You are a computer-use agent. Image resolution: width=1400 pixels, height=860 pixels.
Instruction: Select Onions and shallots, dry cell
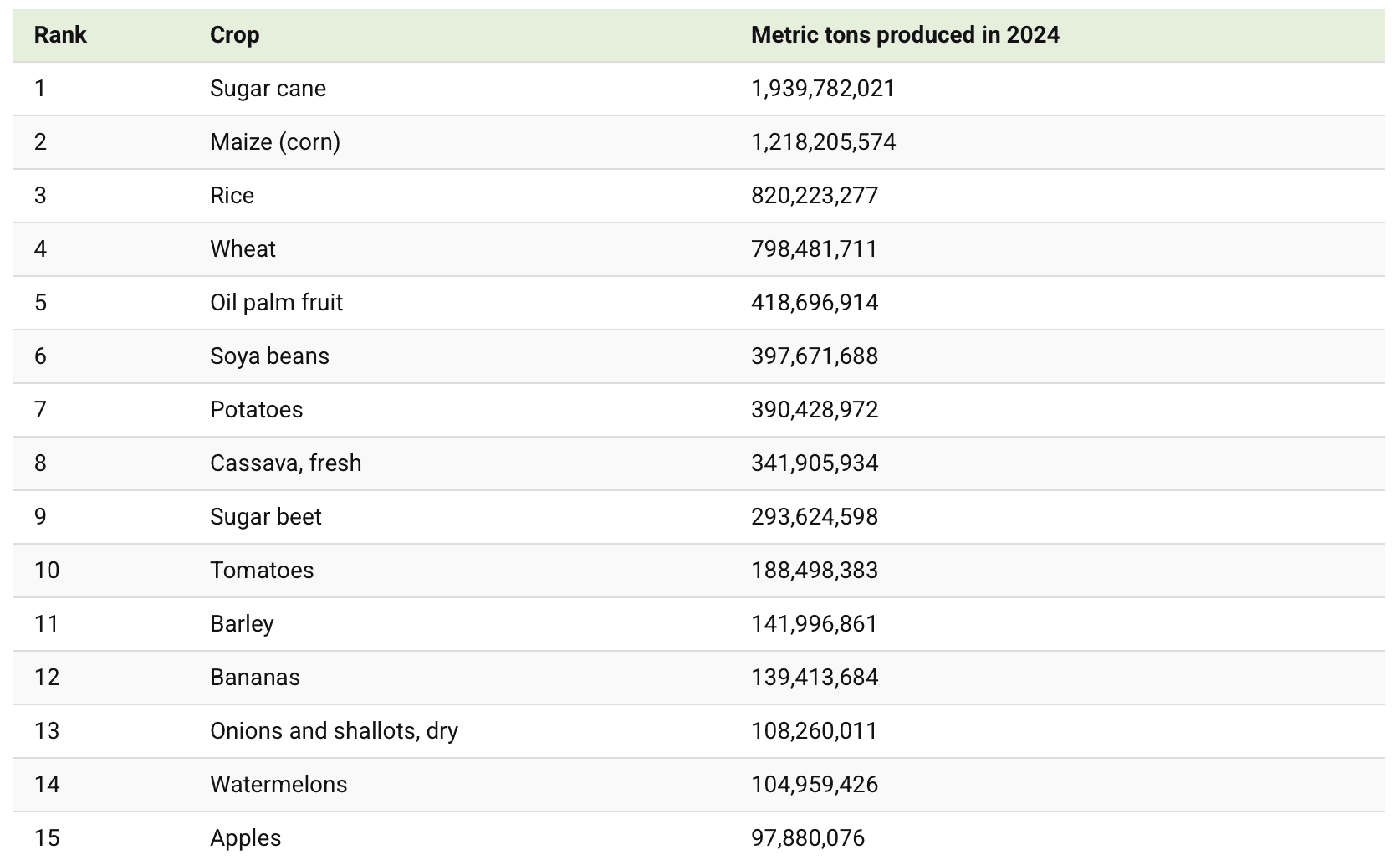tap(334, 731)
